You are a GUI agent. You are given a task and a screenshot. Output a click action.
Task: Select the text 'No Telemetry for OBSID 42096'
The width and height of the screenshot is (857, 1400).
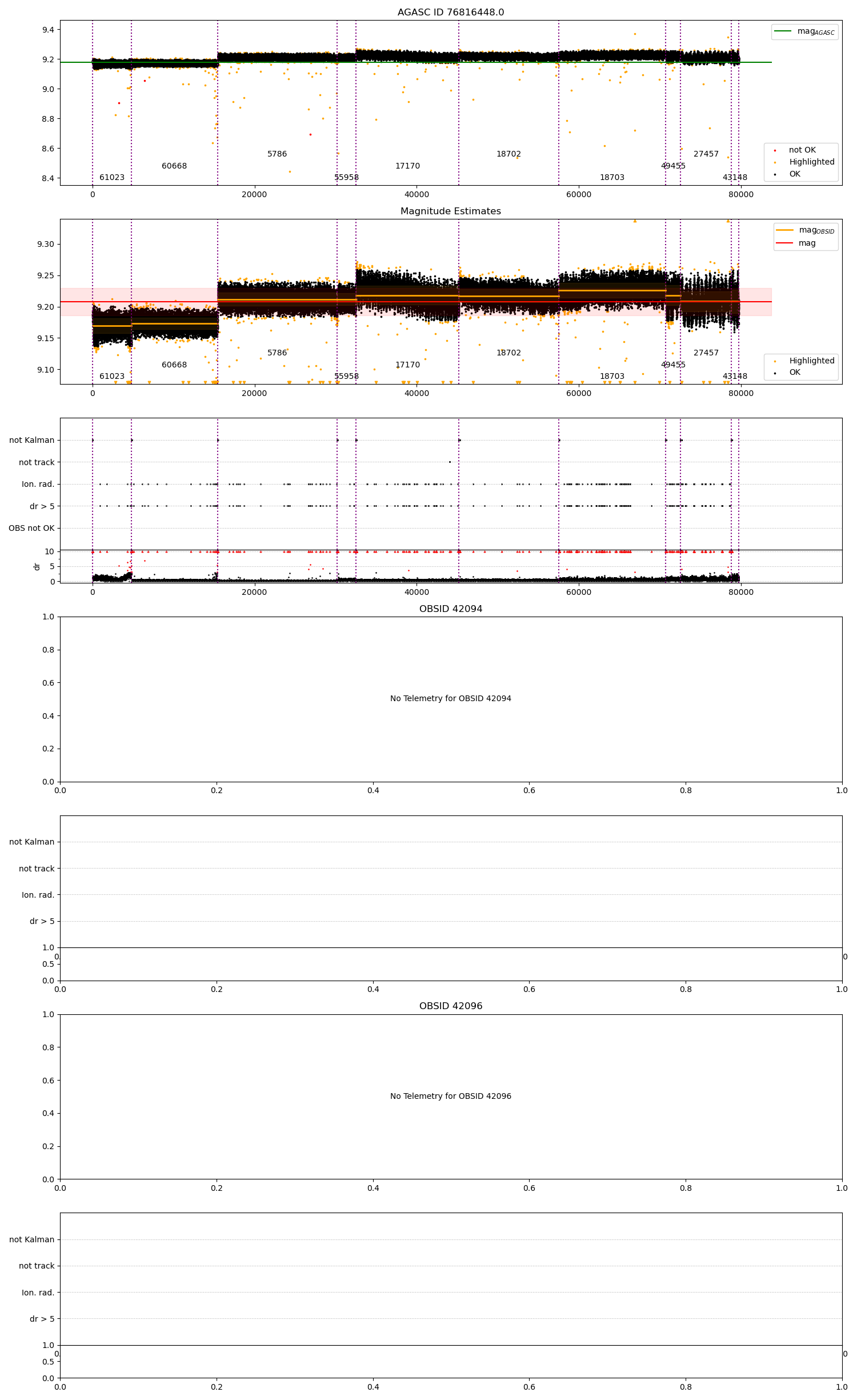(x=451, y=1096)
